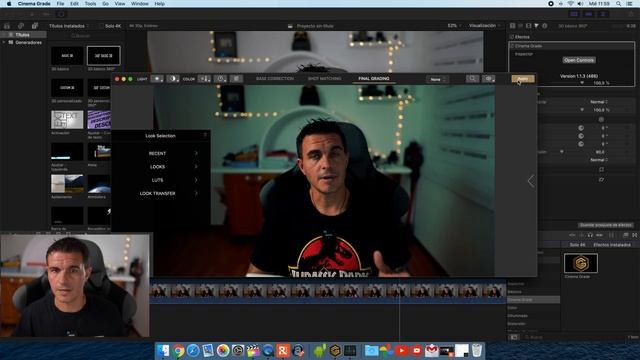
Task: Open Final Cut Pro clapperboard dock icon
Action: point(253,350)
